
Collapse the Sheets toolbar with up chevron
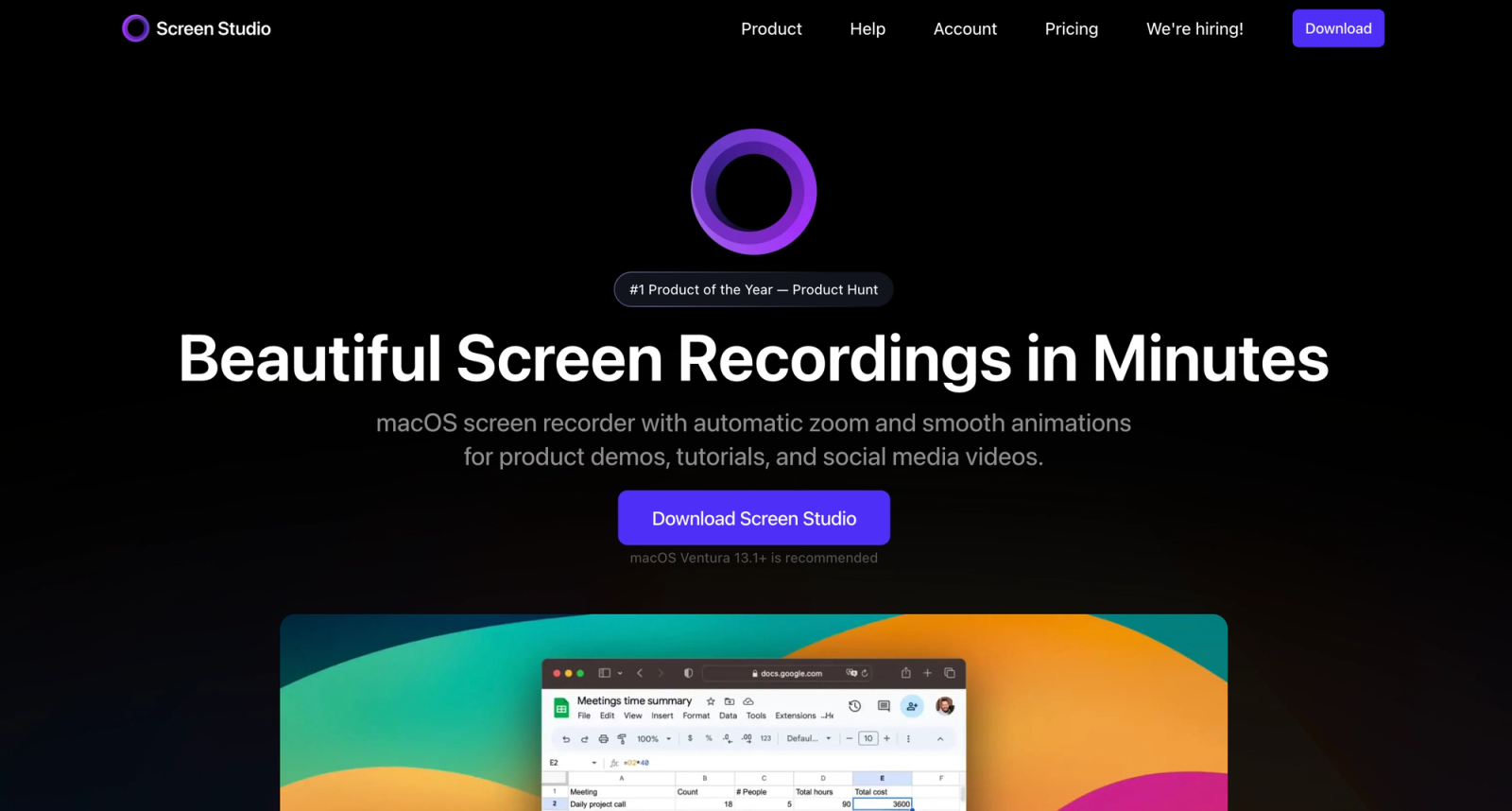[x=940, y=739]
